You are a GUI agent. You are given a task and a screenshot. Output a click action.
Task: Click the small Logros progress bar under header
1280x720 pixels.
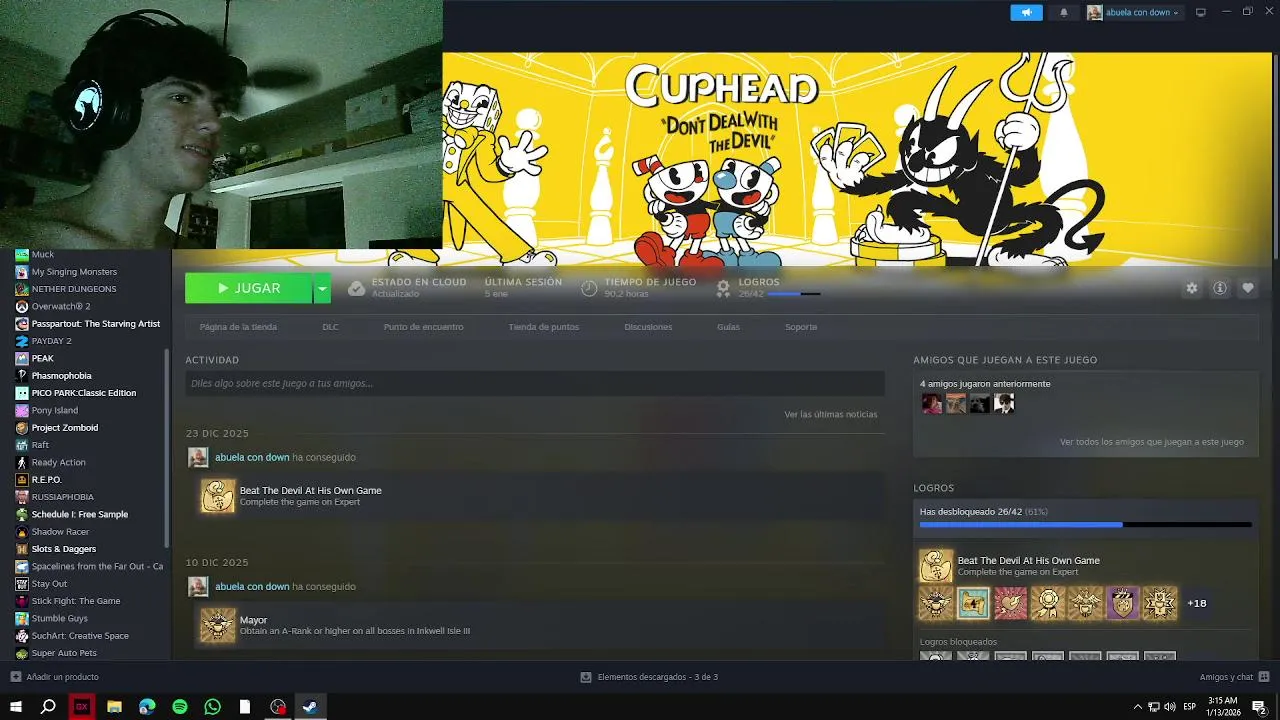click(794, 294)
